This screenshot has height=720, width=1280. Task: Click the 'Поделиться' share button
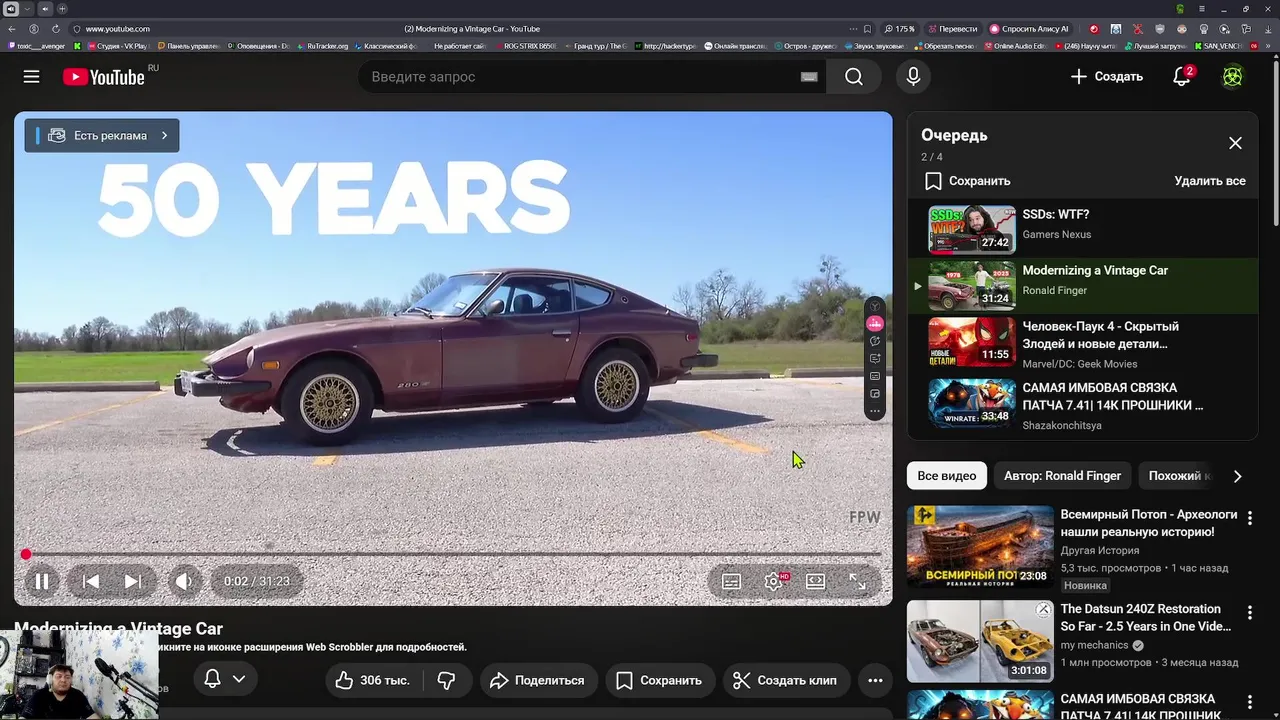[538, 680]
